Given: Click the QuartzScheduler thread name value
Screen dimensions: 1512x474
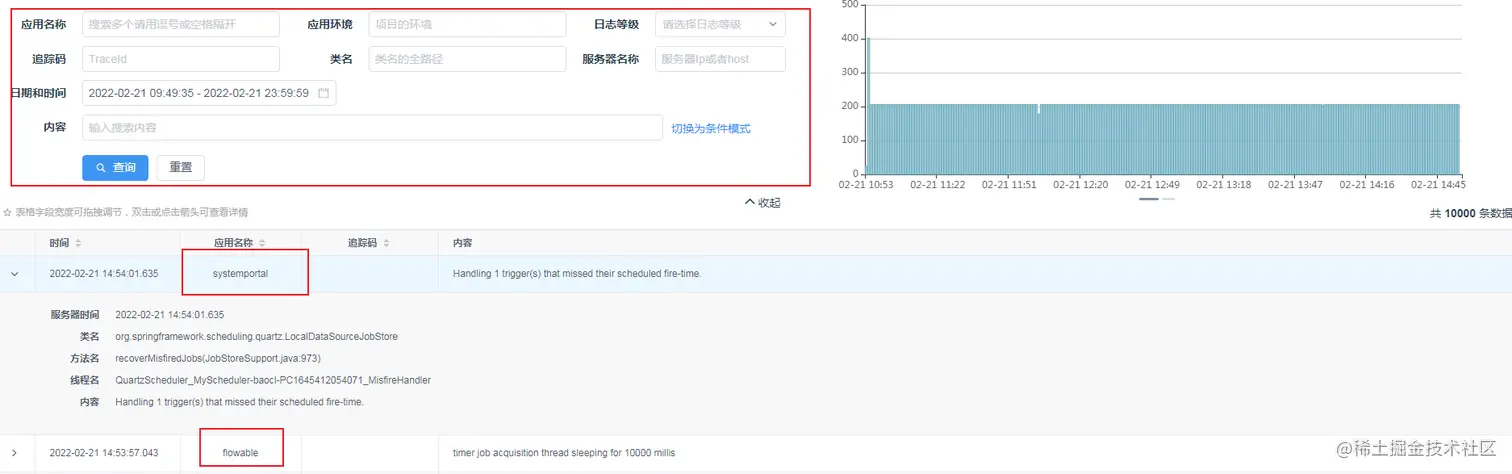Looking at the screenshot, I should [x=273, y=380].
